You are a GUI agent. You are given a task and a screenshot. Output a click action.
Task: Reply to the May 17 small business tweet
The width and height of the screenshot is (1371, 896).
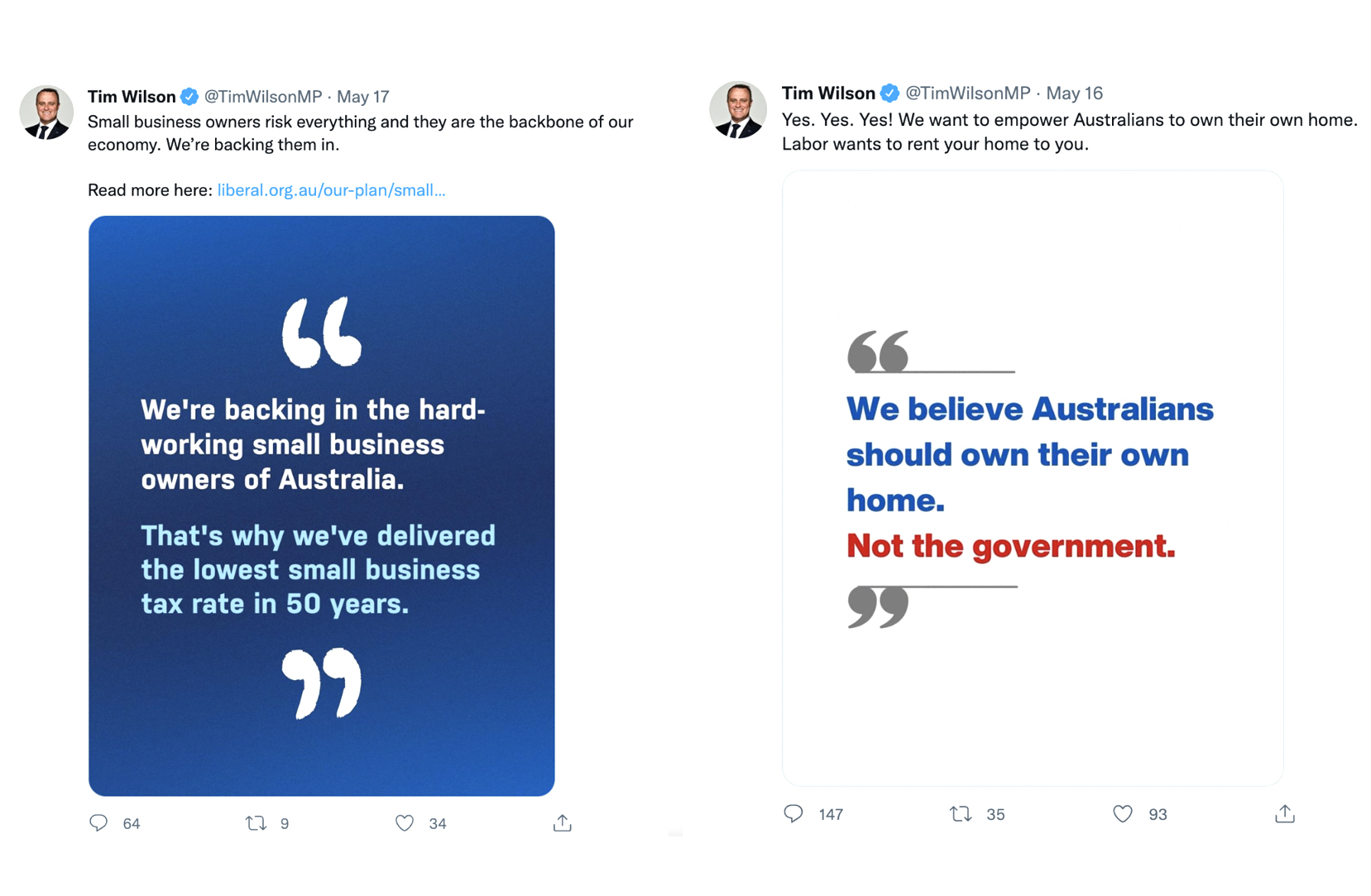(98, 823)
